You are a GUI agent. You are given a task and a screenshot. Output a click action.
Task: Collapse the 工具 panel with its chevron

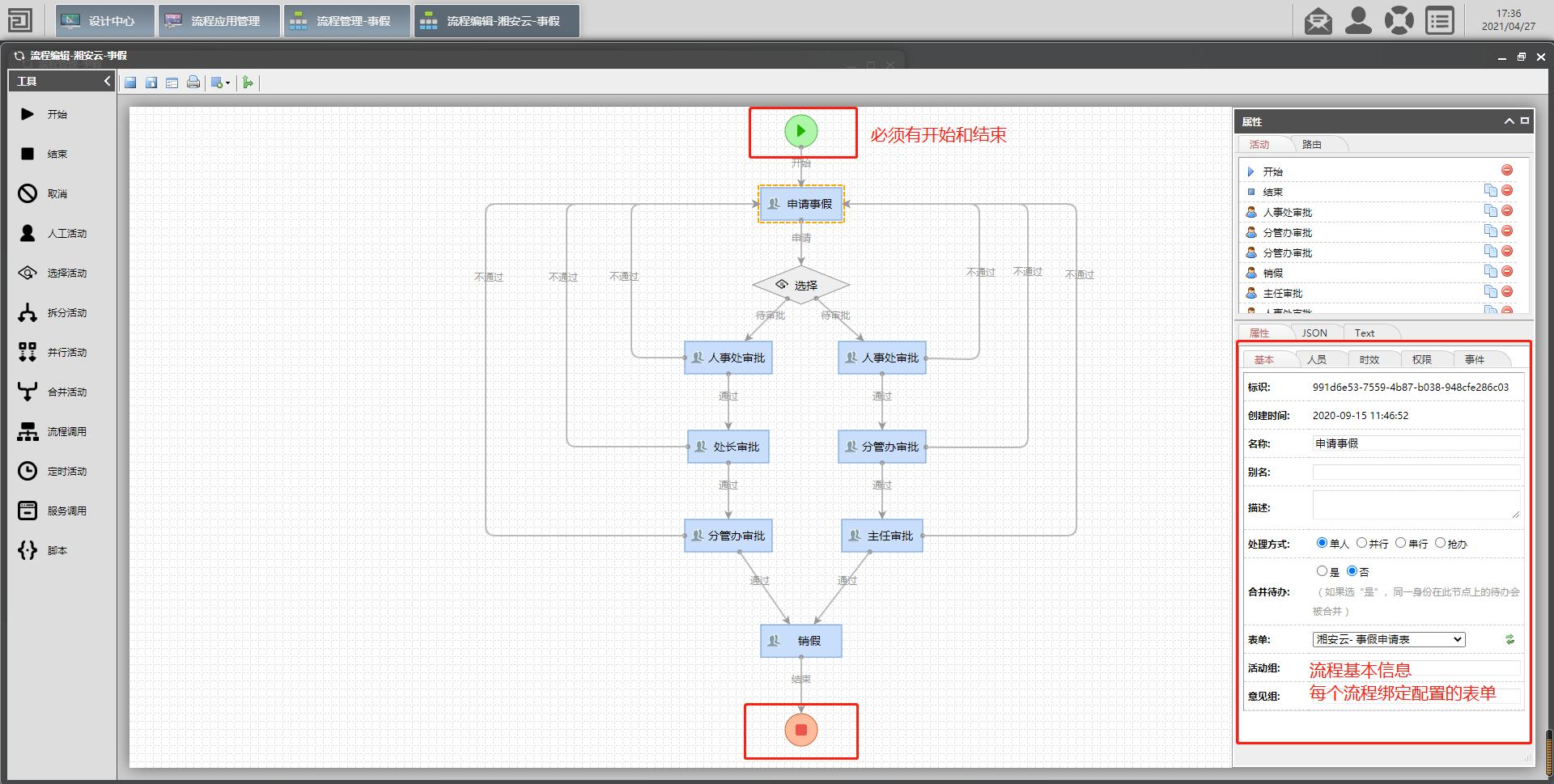pos(107,81)
